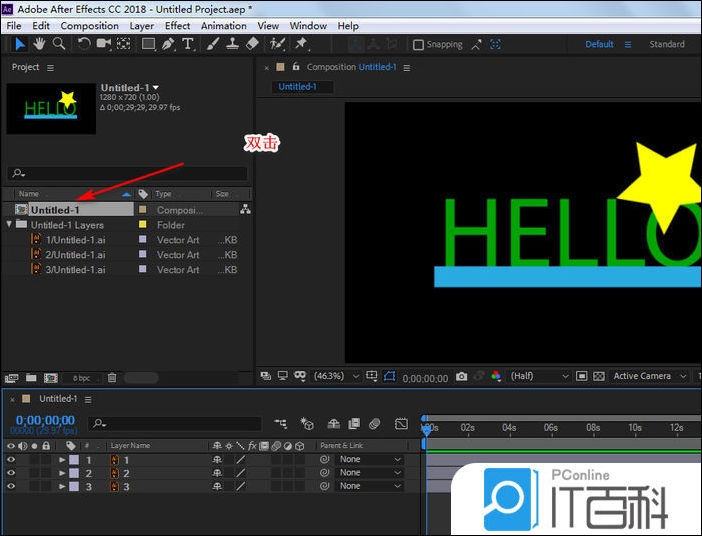The image size is (702, 536).
Task: Open the Composition menu
Action: [89, 25]
